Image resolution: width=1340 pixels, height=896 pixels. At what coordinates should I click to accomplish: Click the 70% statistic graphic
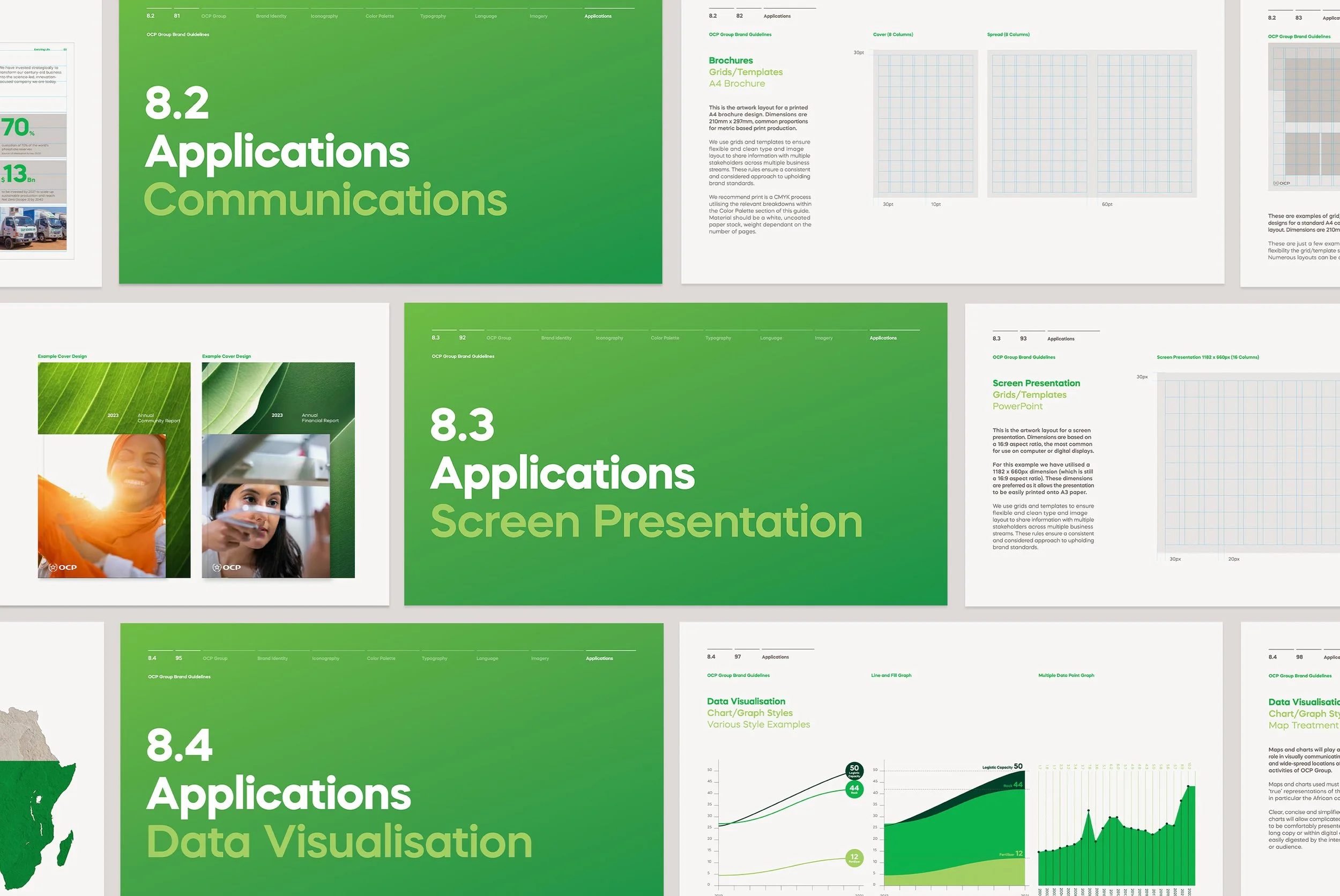click(x=17, y=128)
